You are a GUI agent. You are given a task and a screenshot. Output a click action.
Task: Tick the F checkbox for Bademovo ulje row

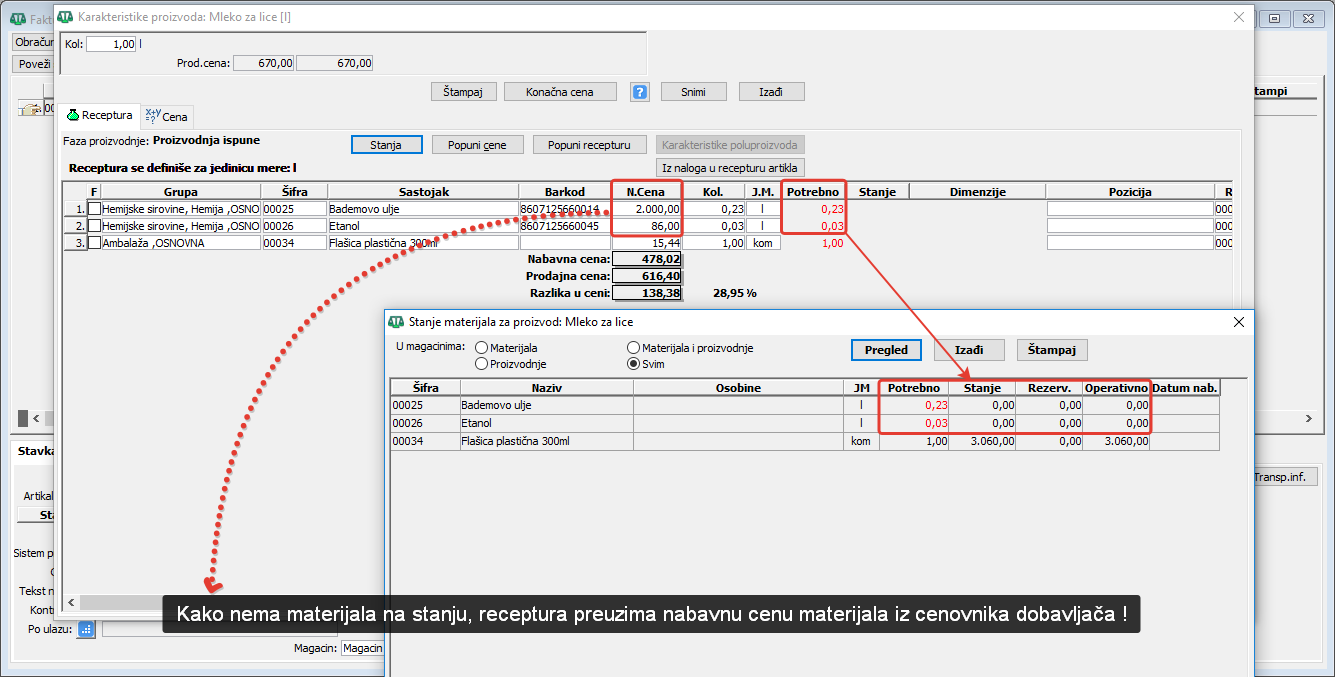[x=95, y=209]
